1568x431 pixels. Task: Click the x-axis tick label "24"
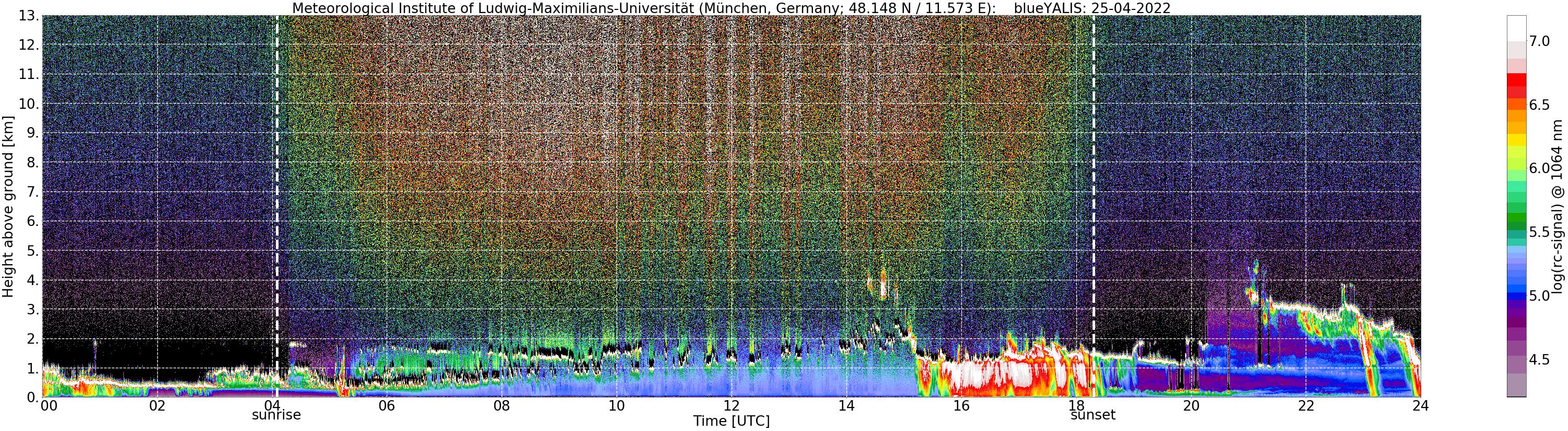tap(1420, 406)
